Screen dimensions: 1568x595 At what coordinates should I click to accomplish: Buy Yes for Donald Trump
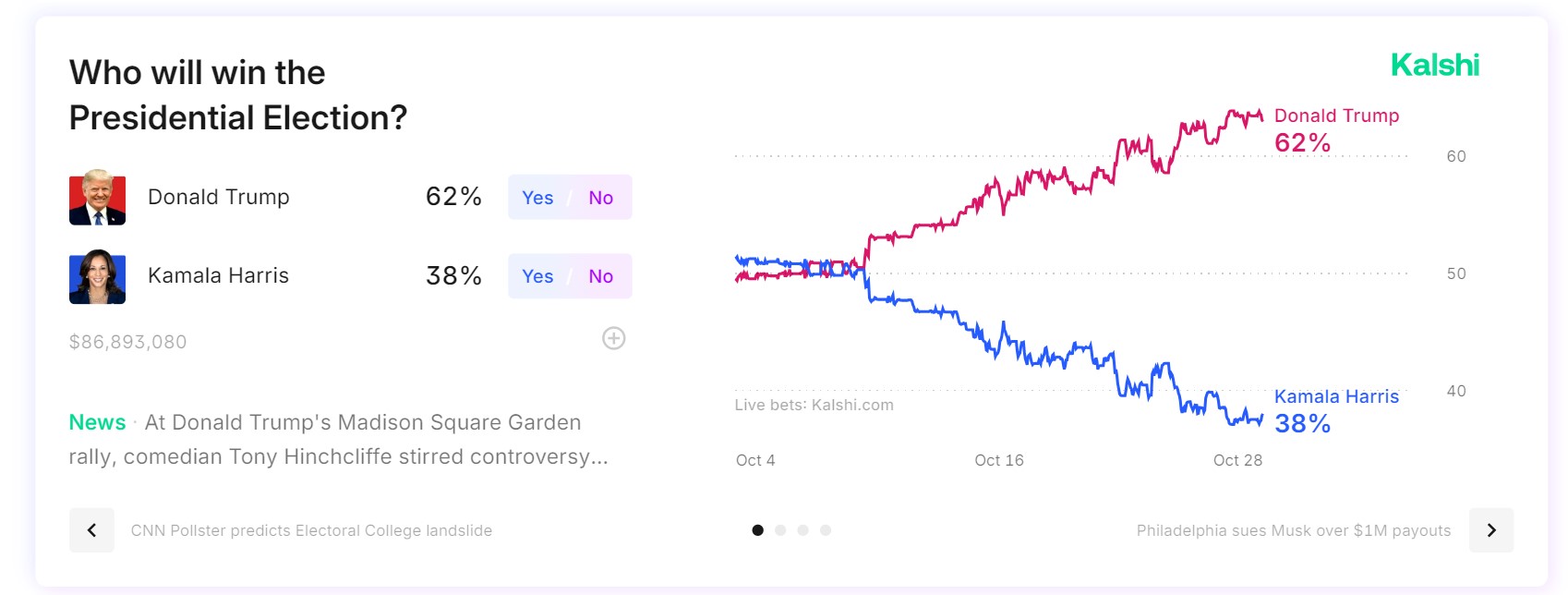coord(537,198)
